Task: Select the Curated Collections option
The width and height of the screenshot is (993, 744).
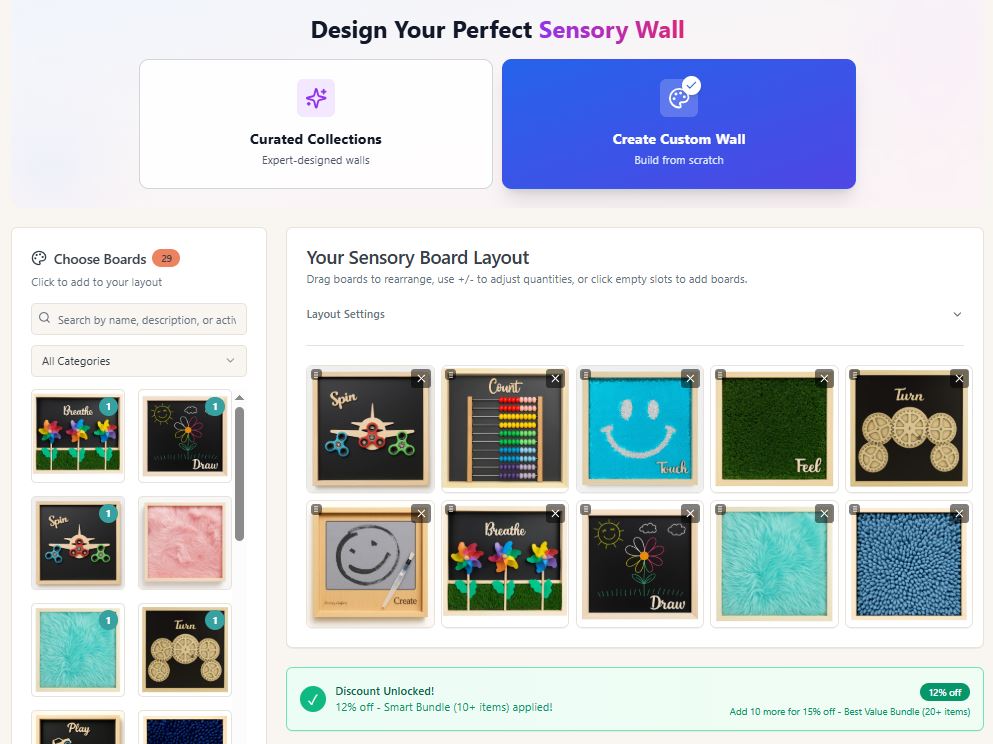Action: click(316, 124)
